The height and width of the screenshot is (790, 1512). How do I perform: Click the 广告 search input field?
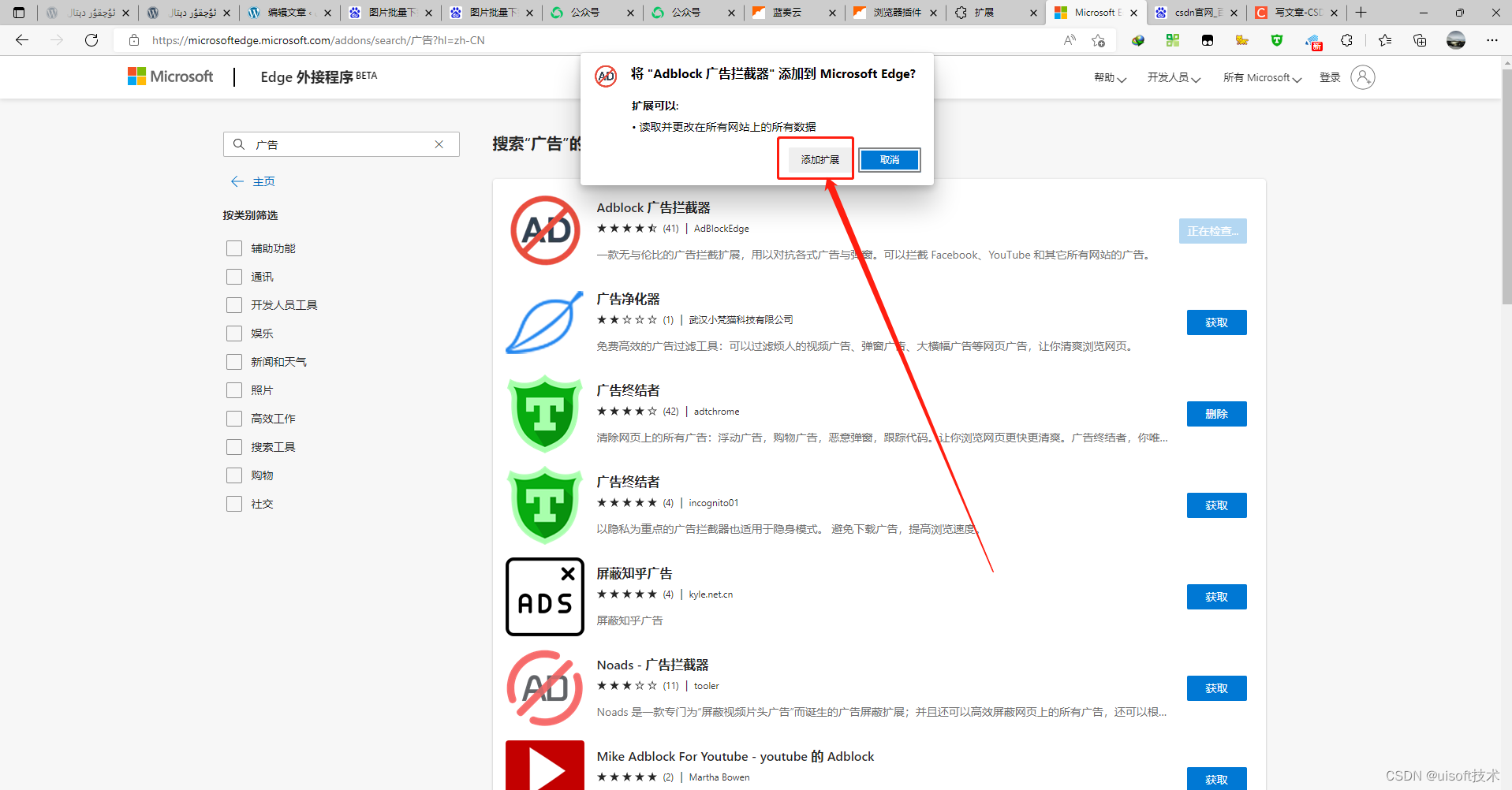(341, 144)
